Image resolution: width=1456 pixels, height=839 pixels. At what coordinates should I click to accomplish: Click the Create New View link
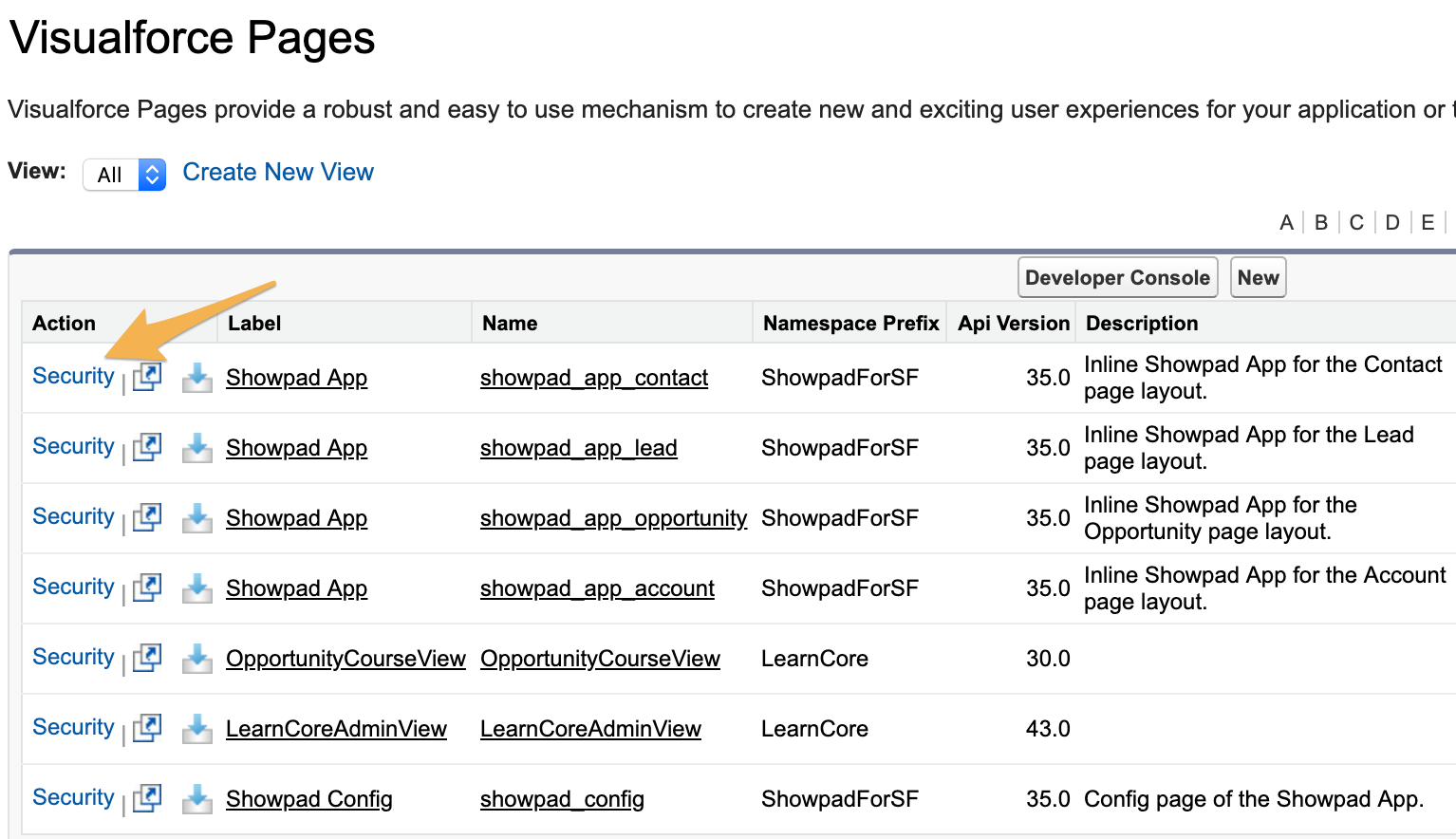tap(278, 172)
